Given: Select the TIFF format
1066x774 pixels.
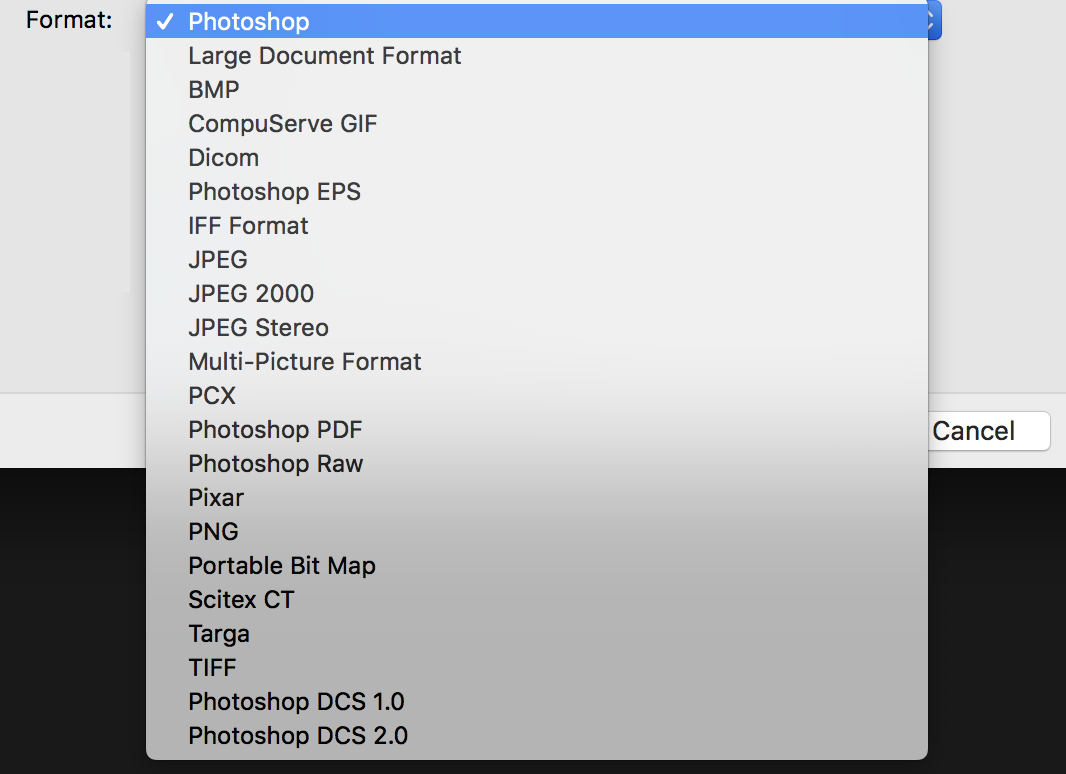Looking at the screenshot, I should pyautogui.click(x=212, y=667).
